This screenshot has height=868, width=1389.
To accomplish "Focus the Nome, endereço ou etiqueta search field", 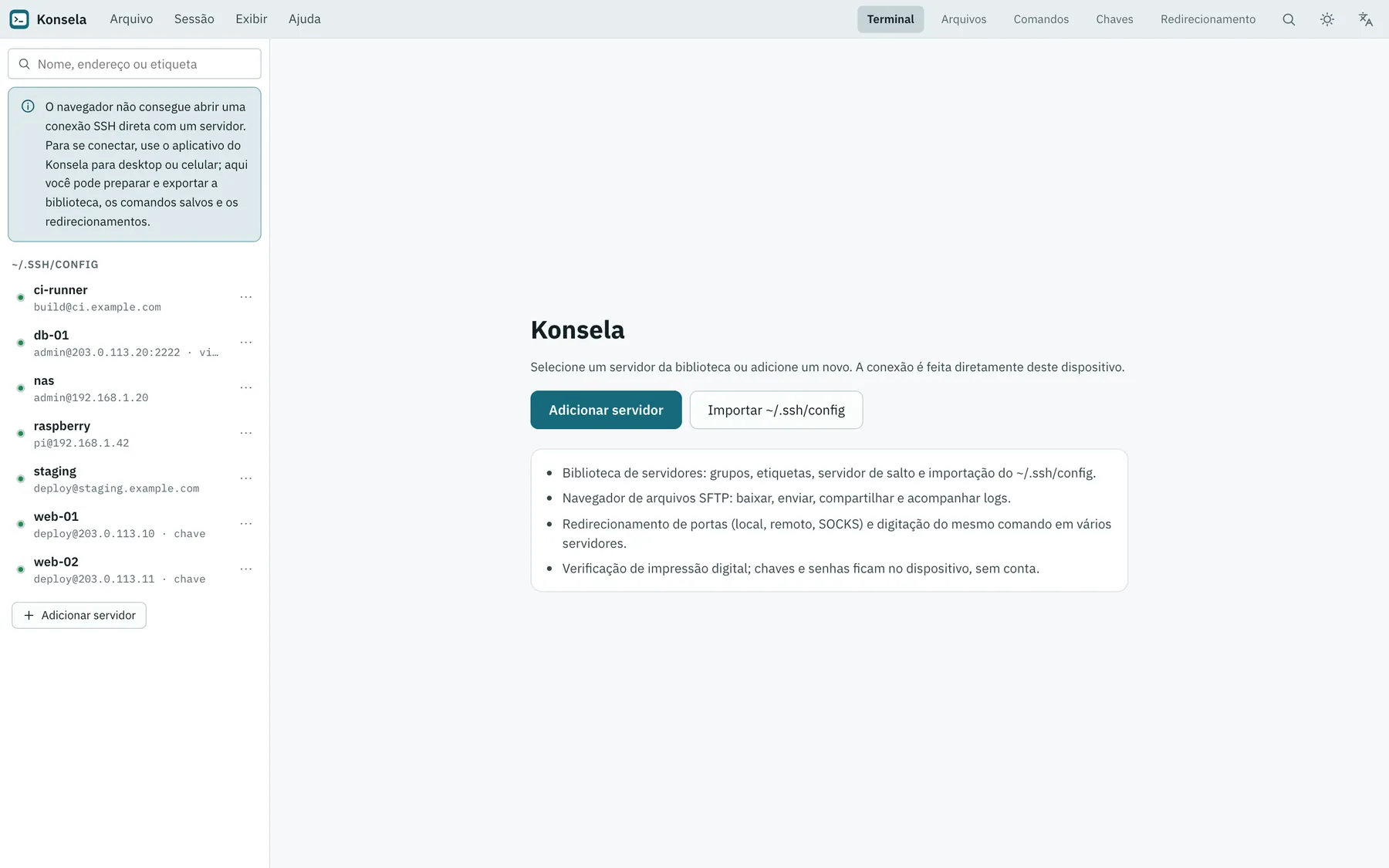I will (134, 64).
